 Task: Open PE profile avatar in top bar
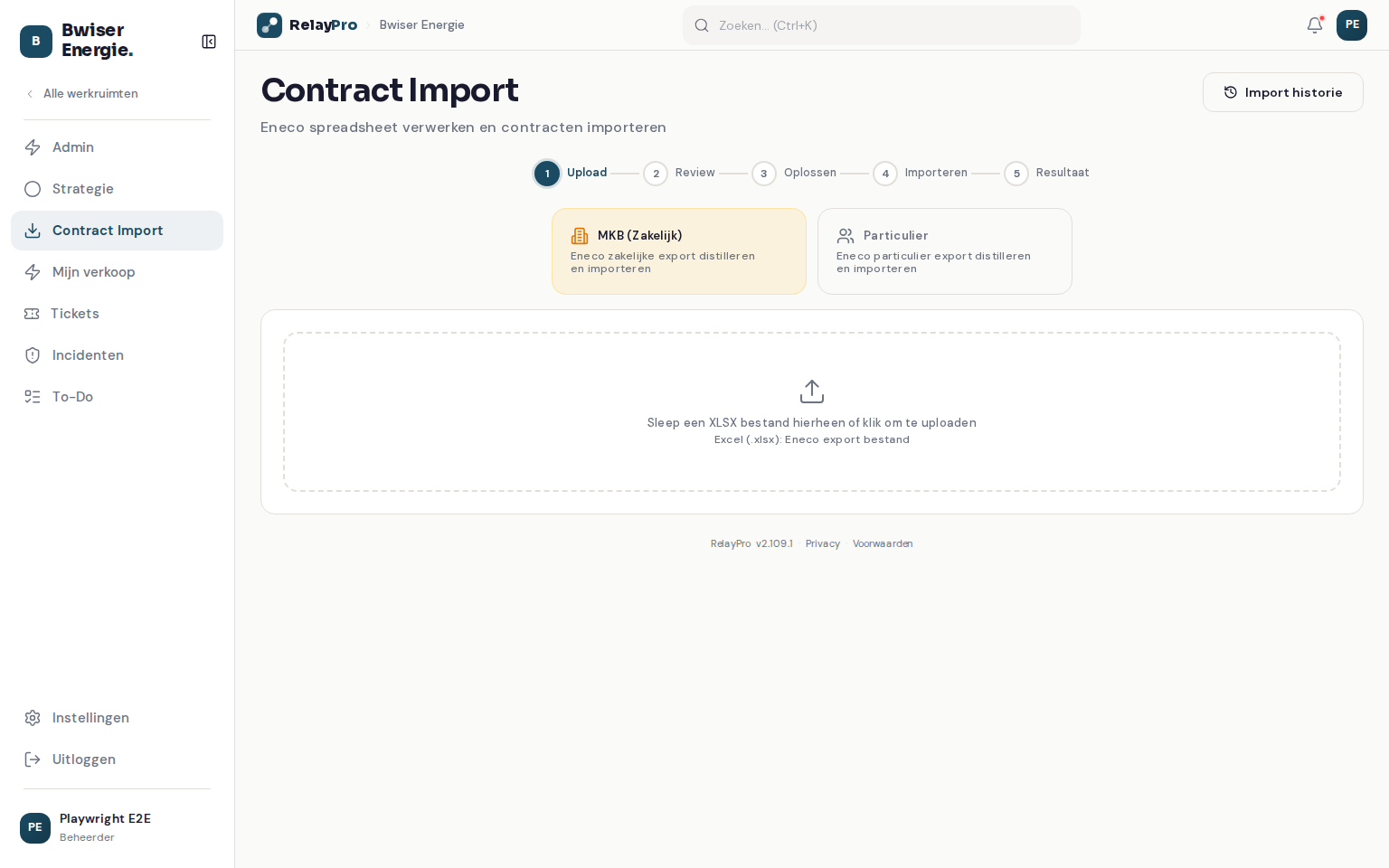pyautogui.click(x=1352, y=25)
